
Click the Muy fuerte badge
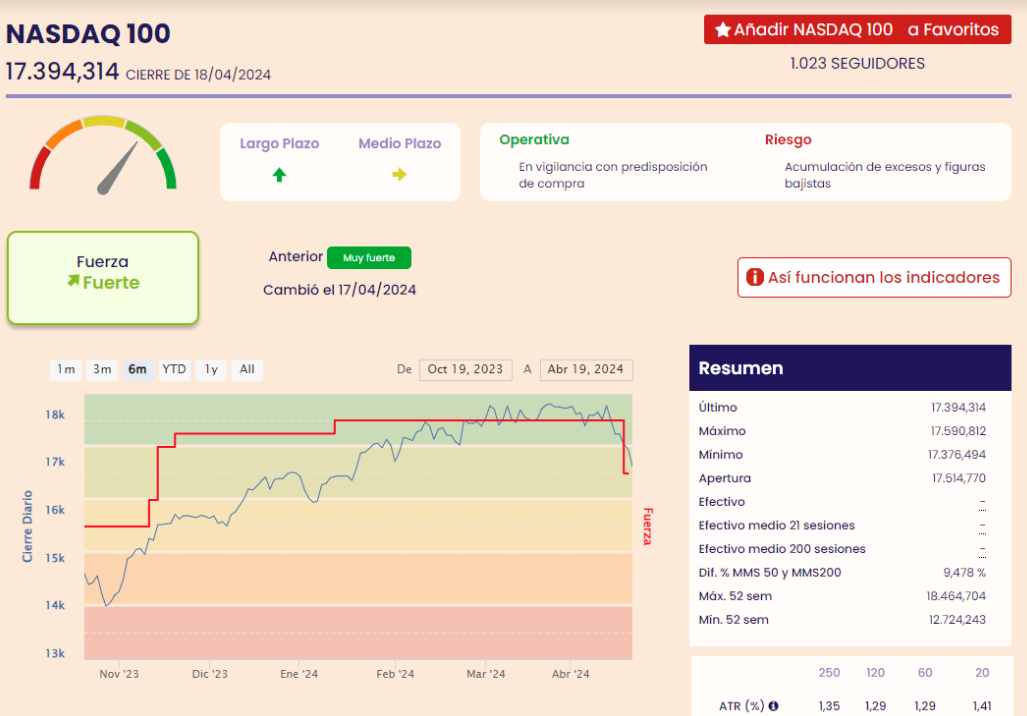[369, 257]
